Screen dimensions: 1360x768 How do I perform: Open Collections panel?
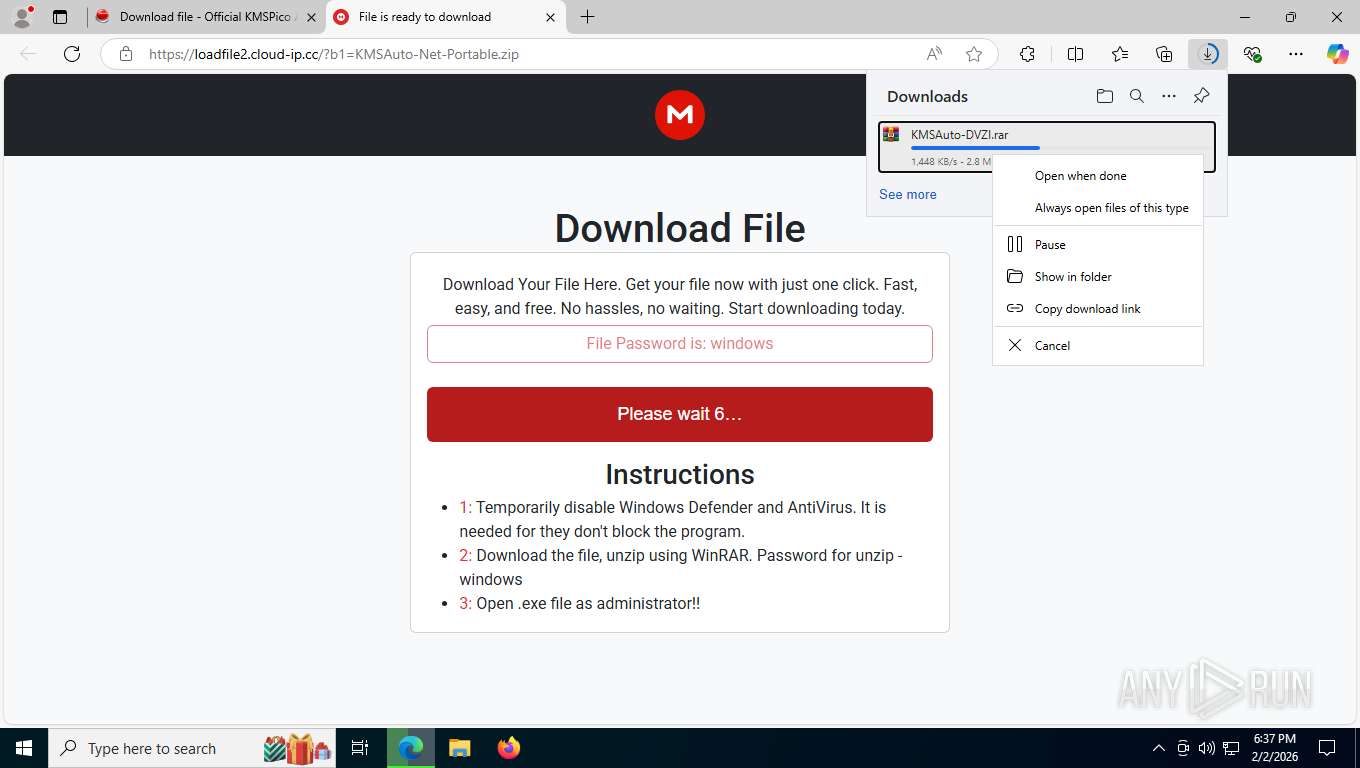1164,54
